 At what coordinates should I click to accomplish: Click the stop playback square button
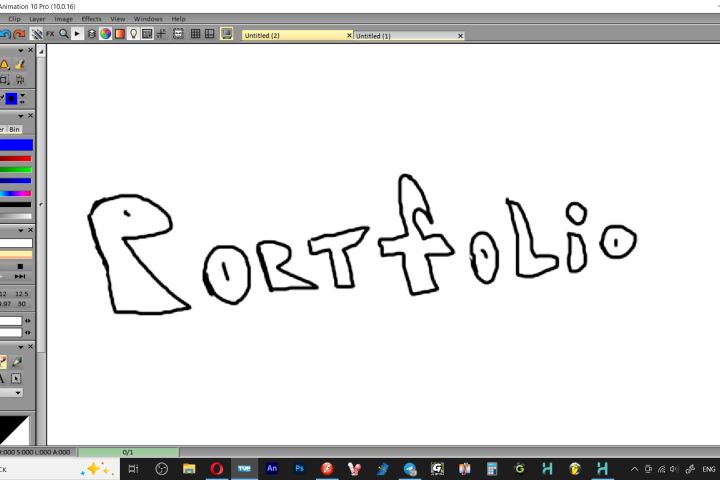[x=20, y=266]
